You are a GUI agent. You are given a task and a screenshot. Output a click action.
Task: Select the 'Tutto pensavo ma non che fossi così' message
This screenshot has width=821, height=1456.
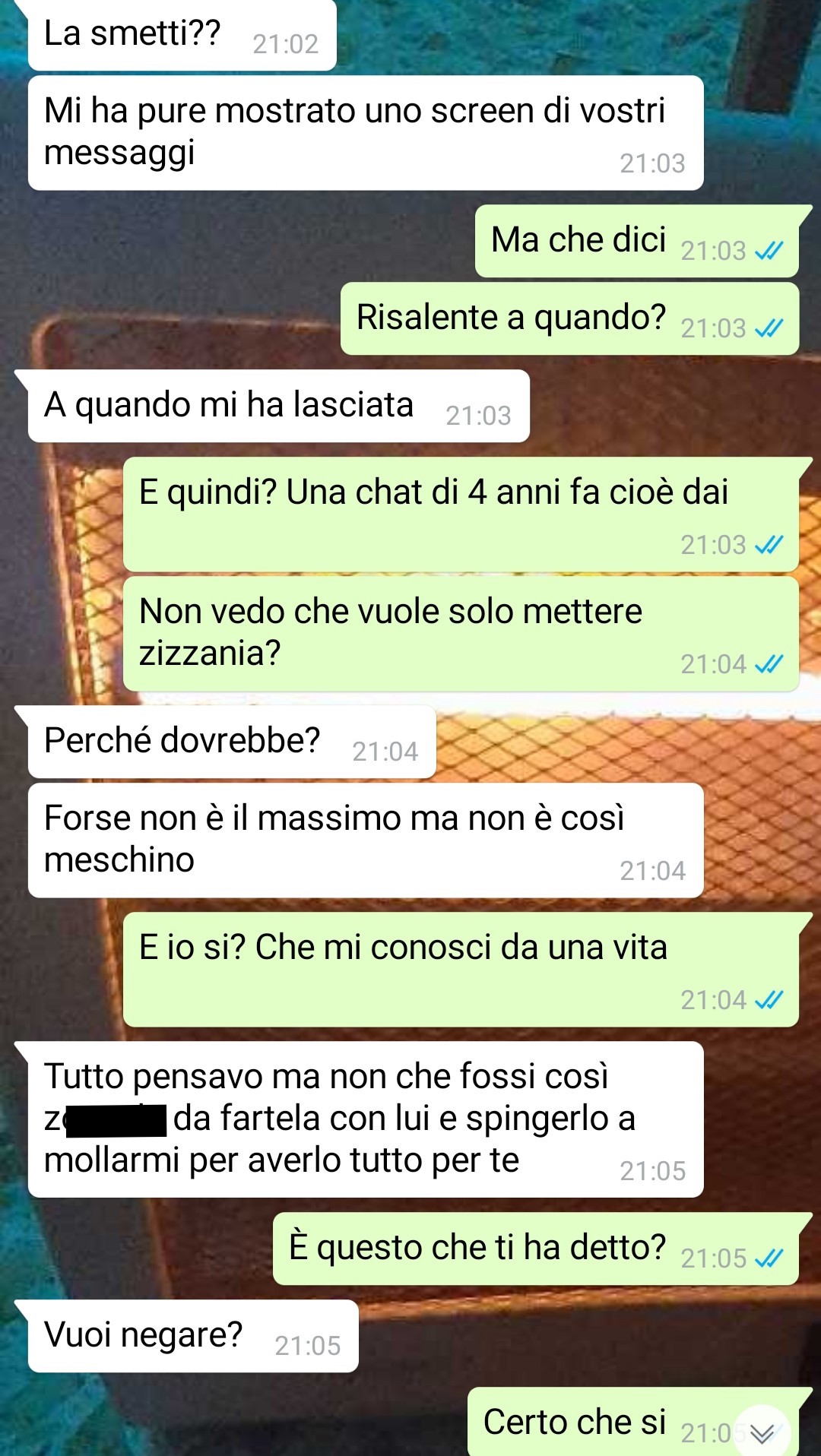(366, 1119)
